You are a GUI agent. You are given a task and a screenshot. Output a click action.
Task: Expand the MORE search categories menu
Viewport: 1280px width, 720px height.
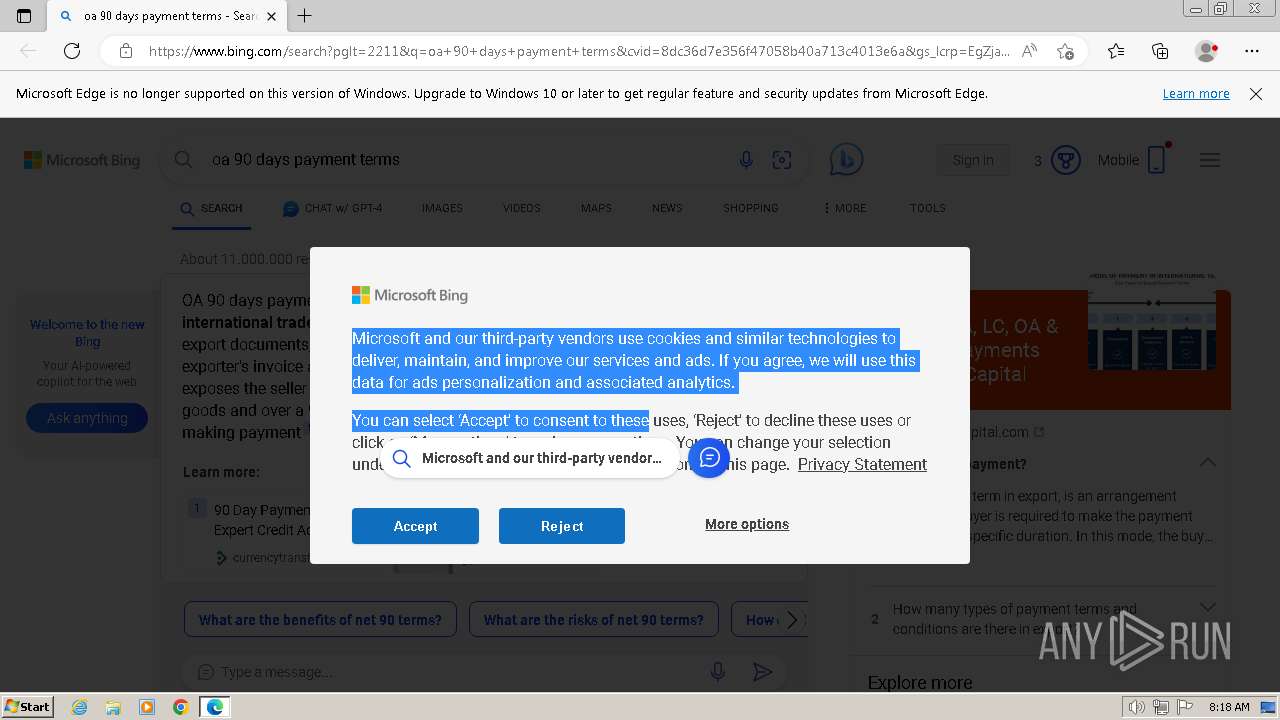844,208
